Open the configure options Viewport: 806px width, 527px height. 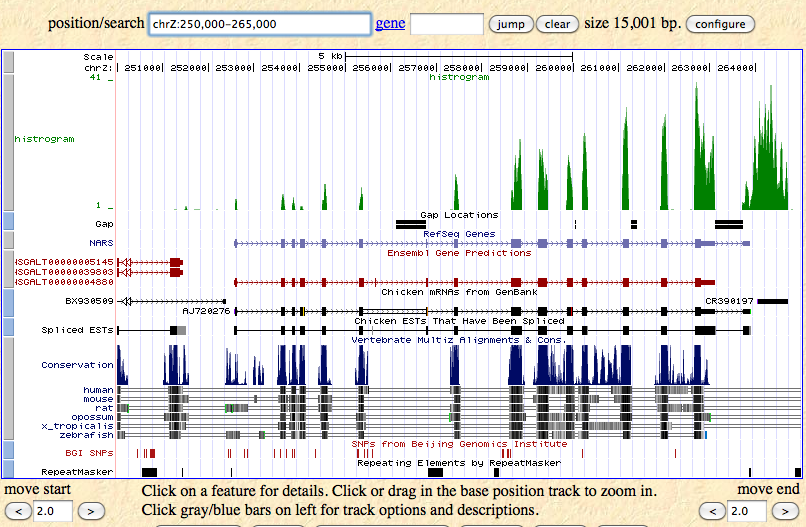[x=720, y=24]
